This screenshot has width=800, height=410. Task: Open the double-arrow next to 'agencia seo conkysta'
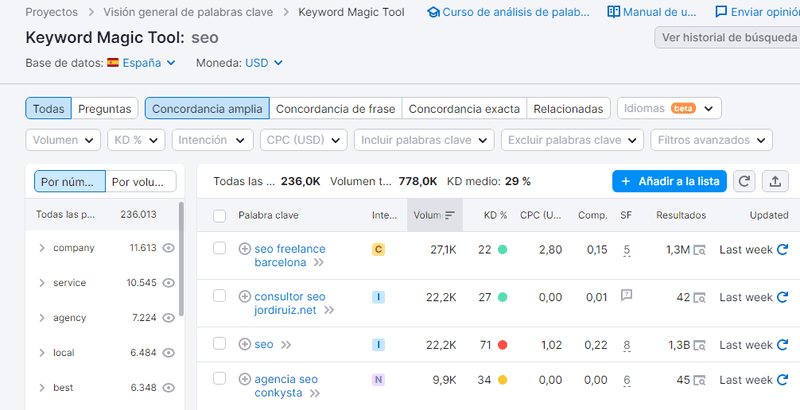click(x=315, y=393)
